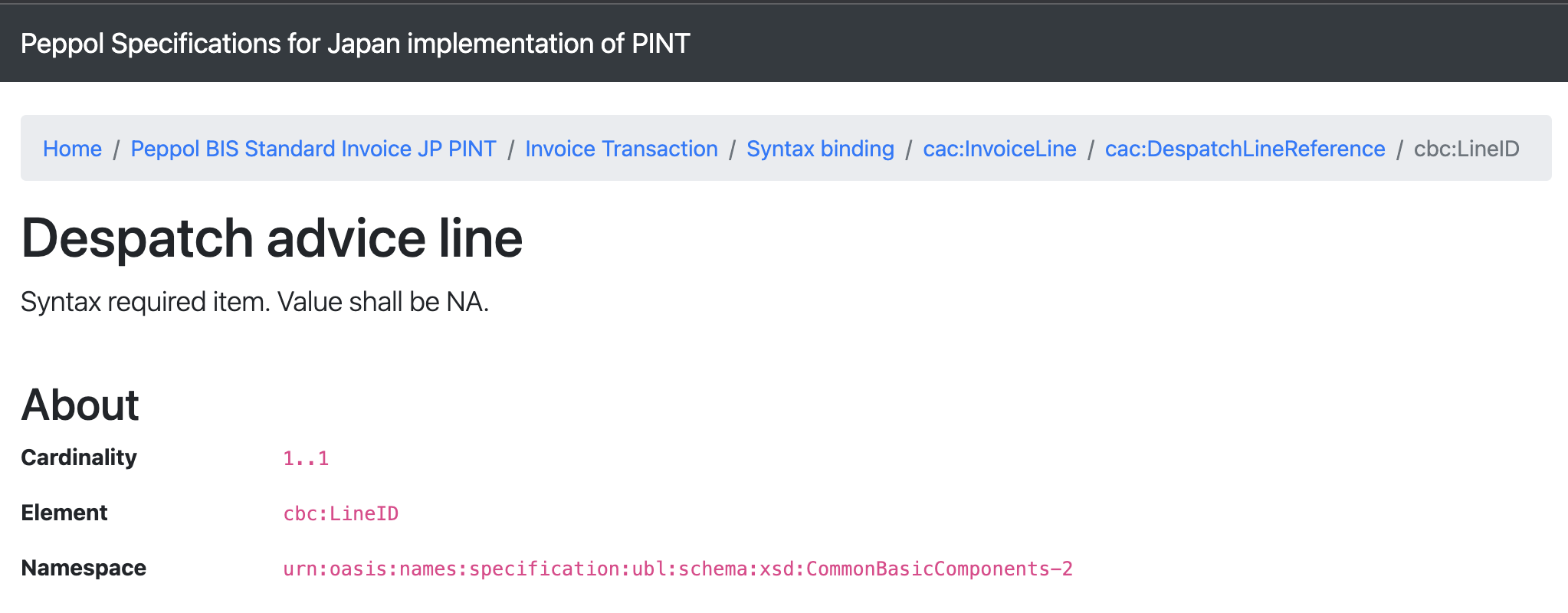Click the slash separator before the last cbc:LineID breadcrumb
1568x613 pixels.
(x=1399, y=149)
